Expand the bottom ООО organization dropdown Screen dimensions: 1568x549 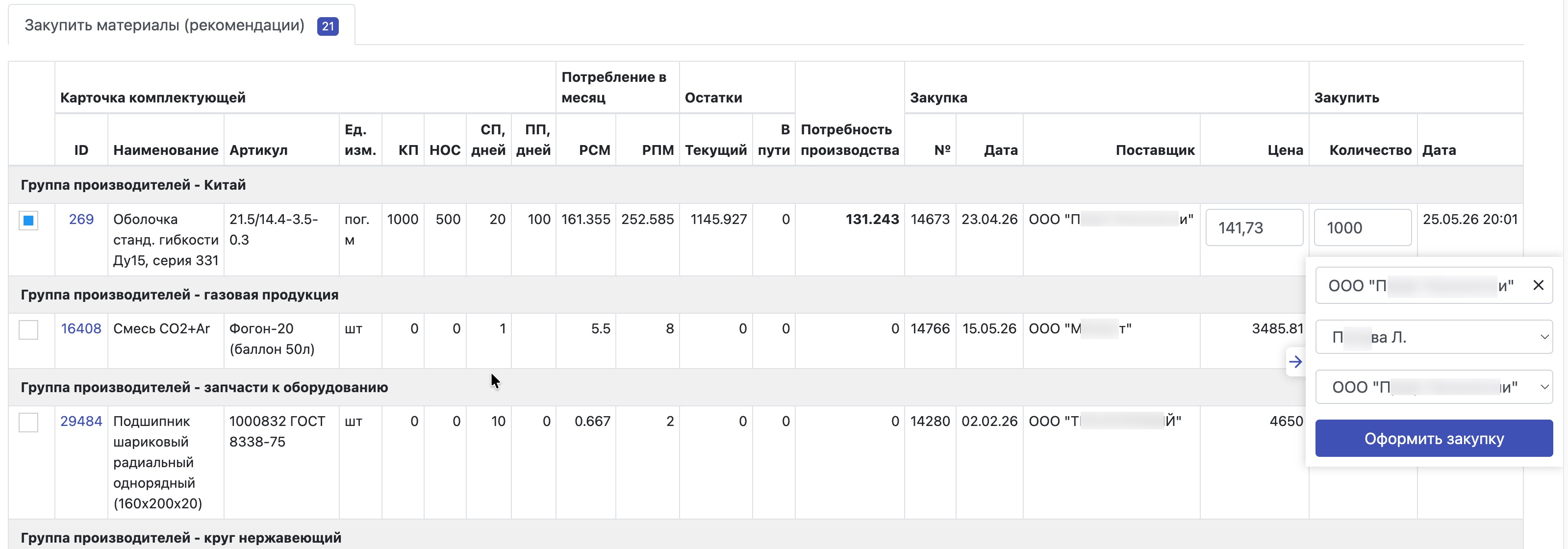tap(1434, 387)
